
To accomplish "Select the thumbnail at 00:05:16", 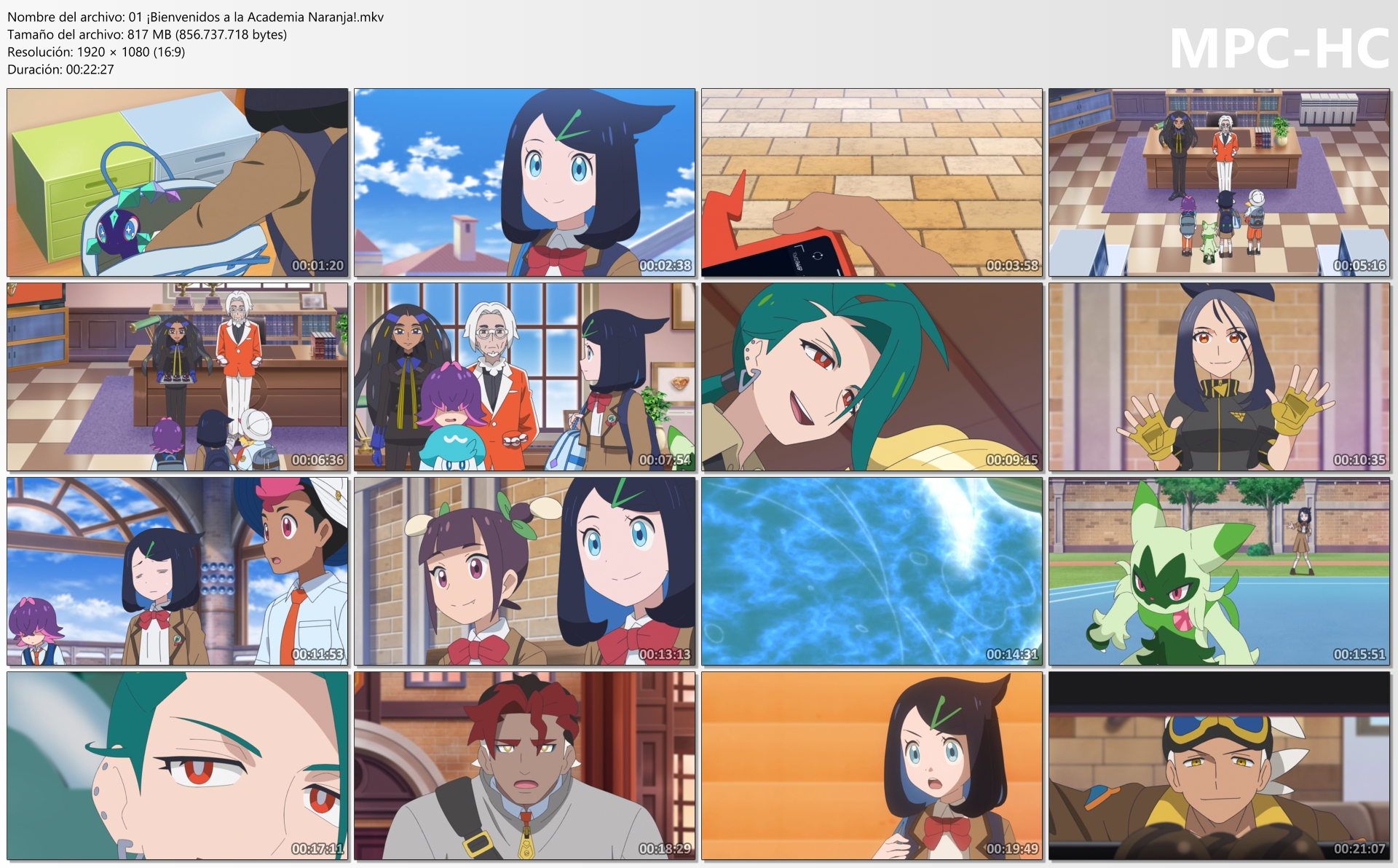I will [1220, 183].
